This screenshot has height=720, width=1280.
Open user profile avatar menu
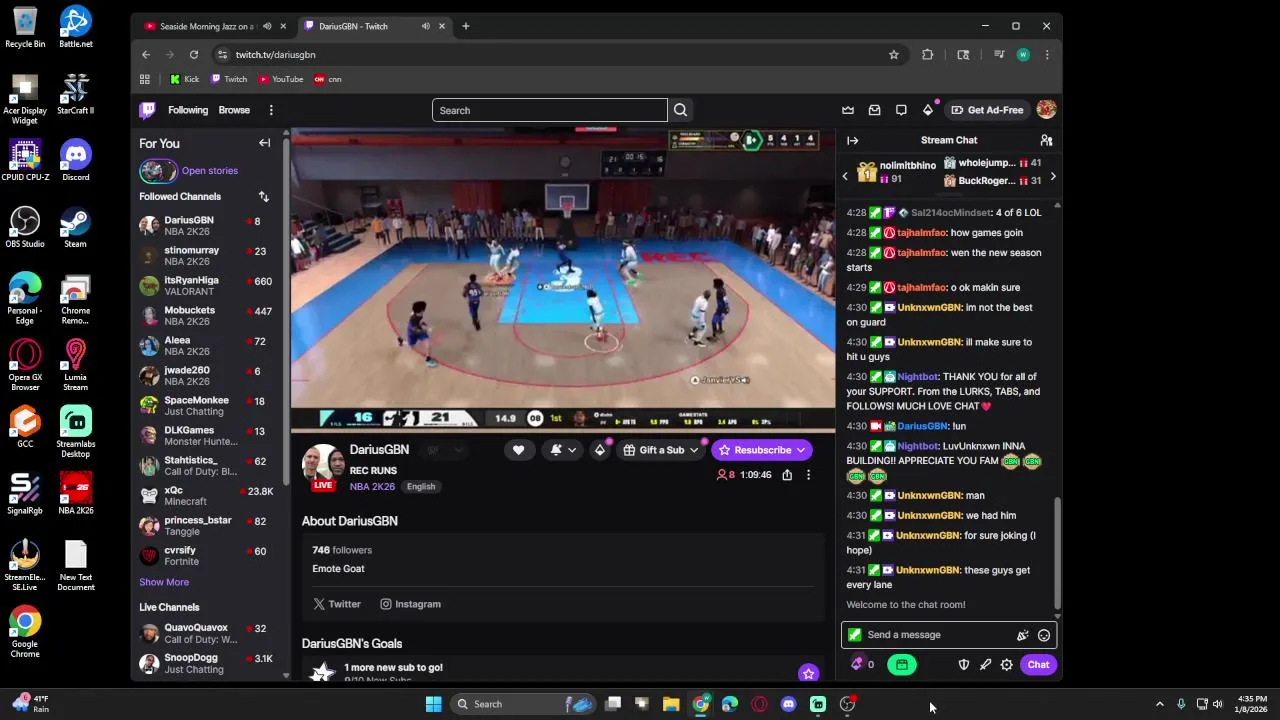(1046, 110)
